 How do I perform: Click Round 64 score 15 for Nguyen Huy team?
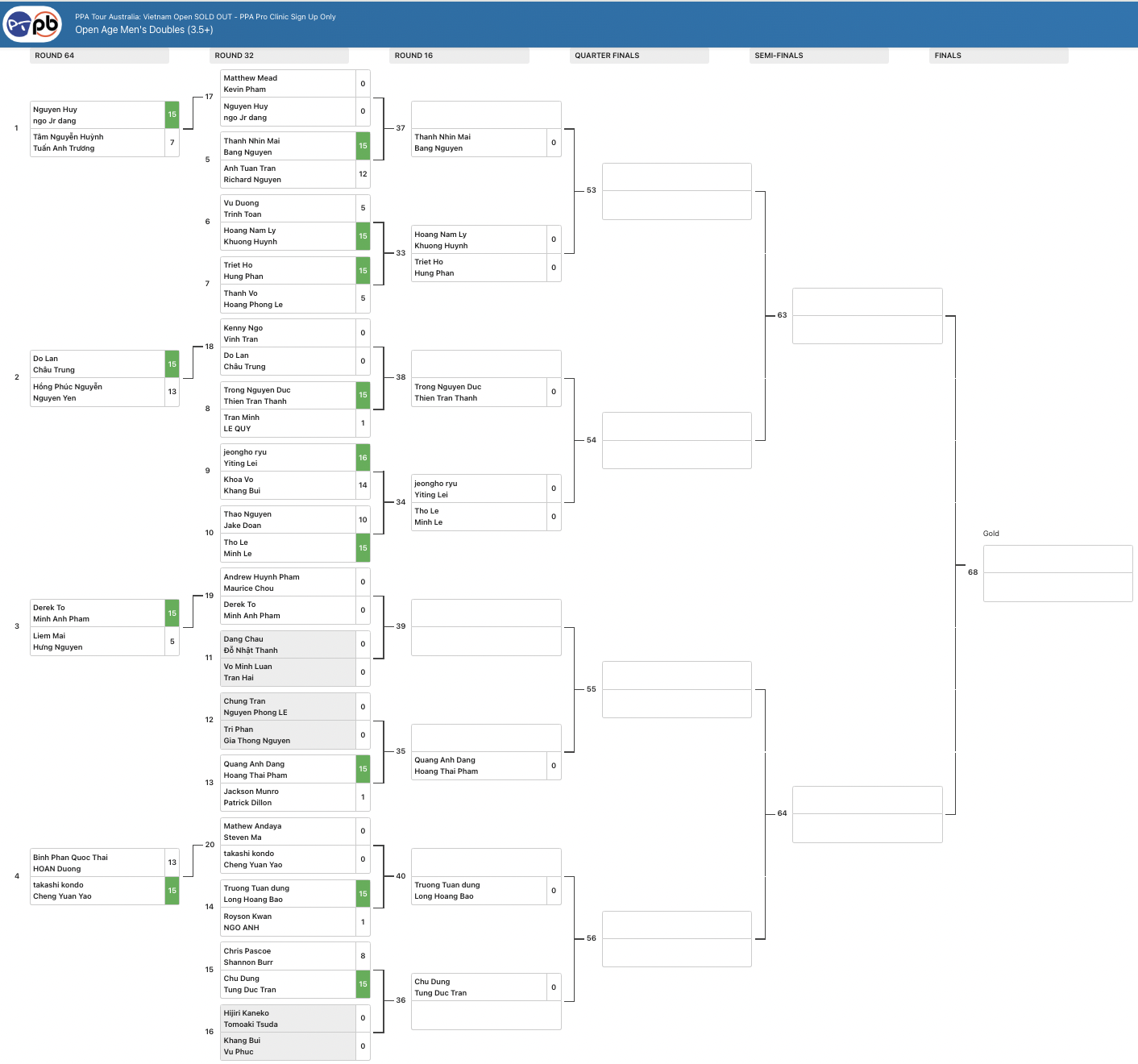tap(172, 114)
